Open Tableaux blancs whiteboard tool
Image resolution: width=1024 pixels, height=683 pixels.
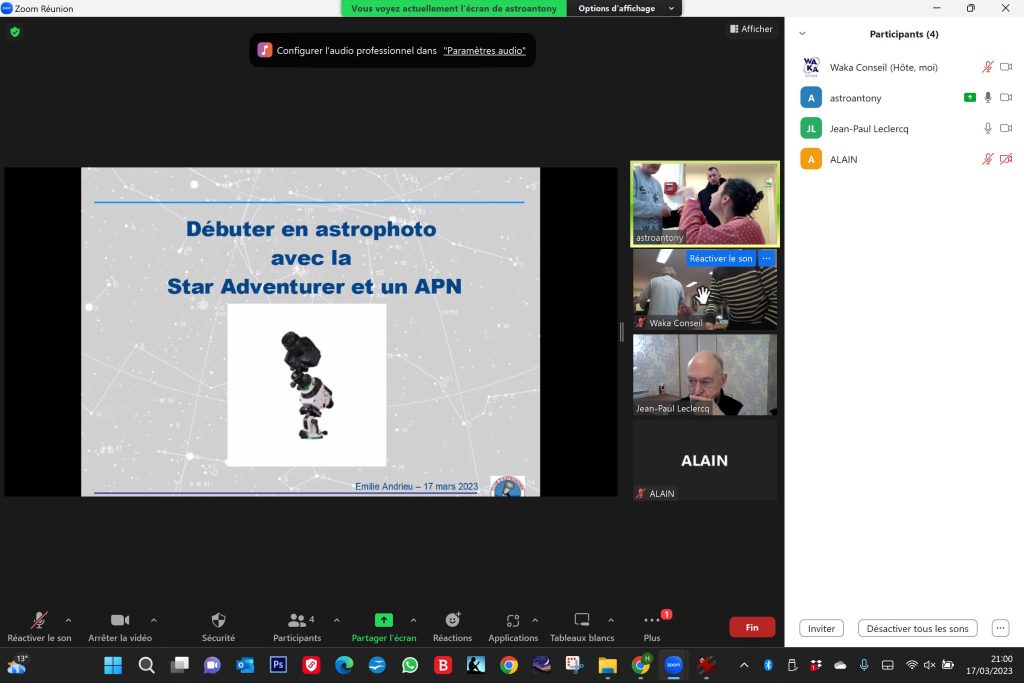point(582,627)
